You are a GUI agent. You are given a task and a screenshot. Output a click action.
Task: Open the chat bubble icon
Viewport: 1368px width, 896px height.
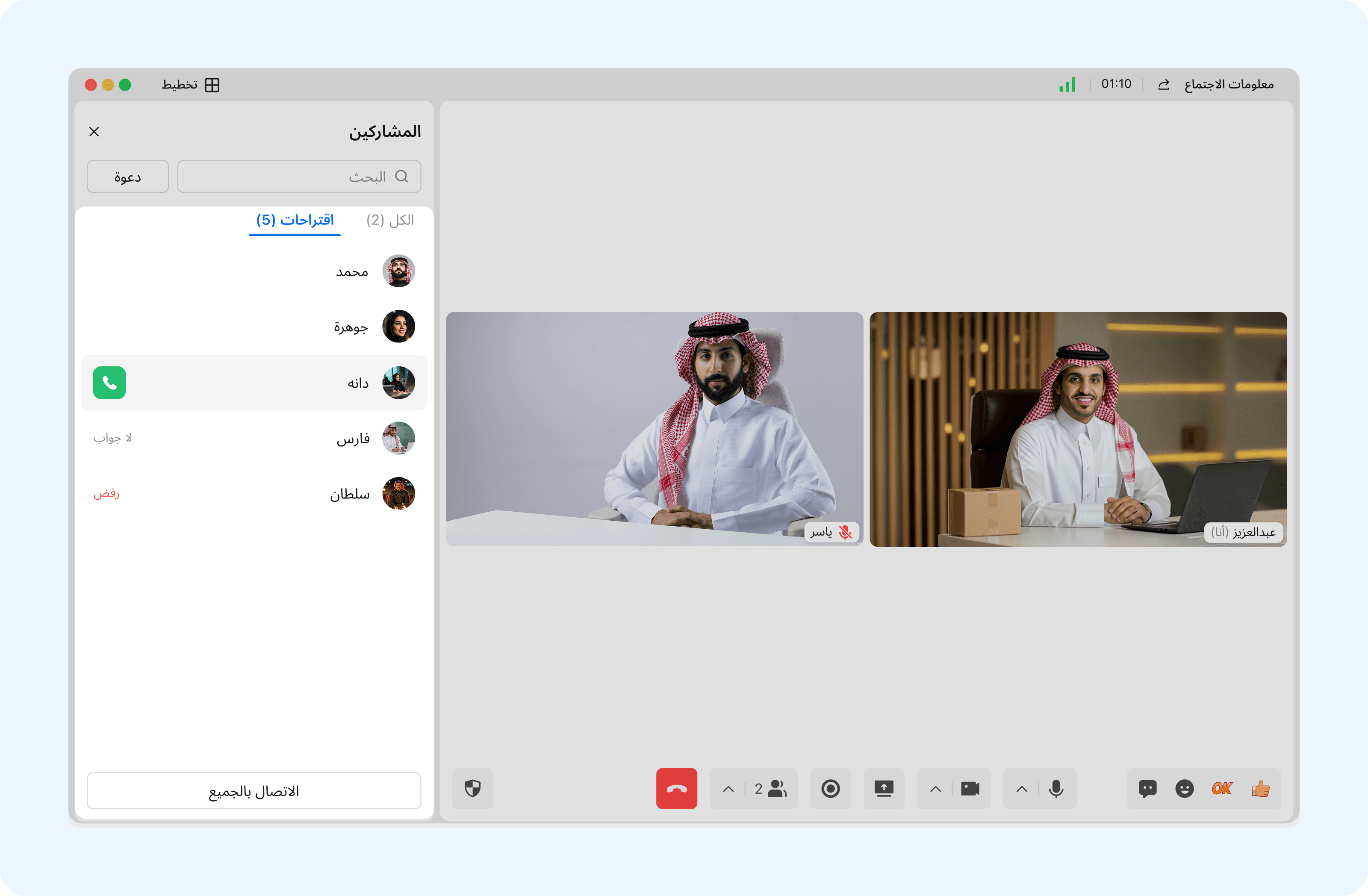(1147, 789)
